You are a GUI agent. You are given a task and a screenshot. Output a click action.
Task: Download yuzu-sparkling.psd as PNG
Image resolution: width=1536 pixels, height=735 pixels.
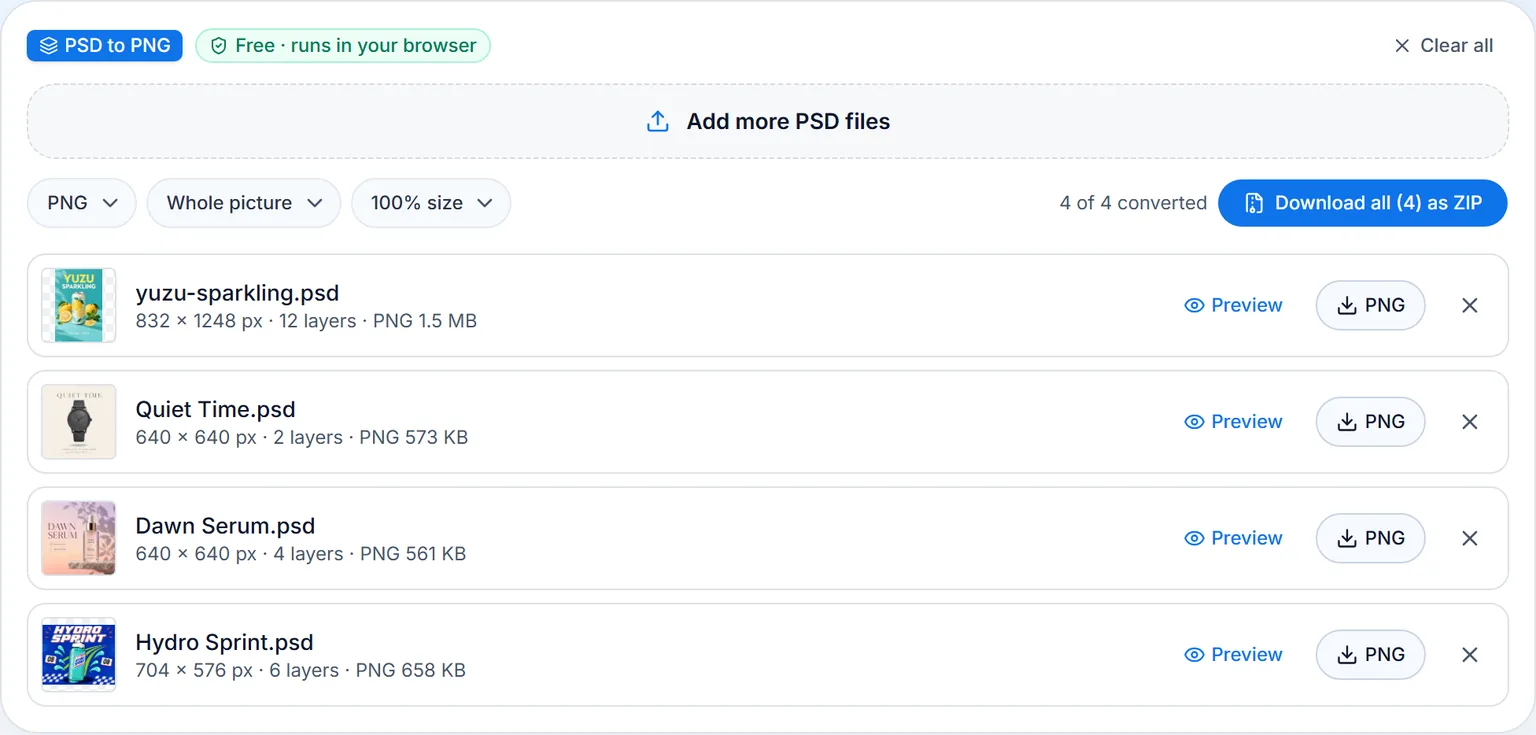[x=1370, y=305]
